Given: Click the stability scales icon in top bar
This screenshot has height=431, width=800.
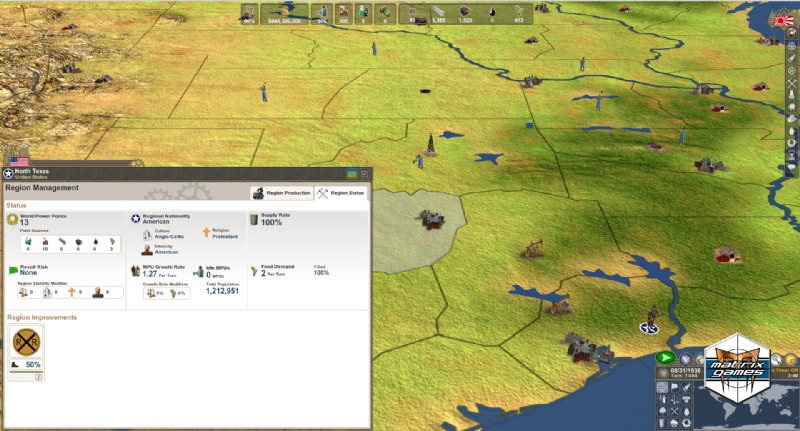Looking at the screenshot, I should coord(250,11).
